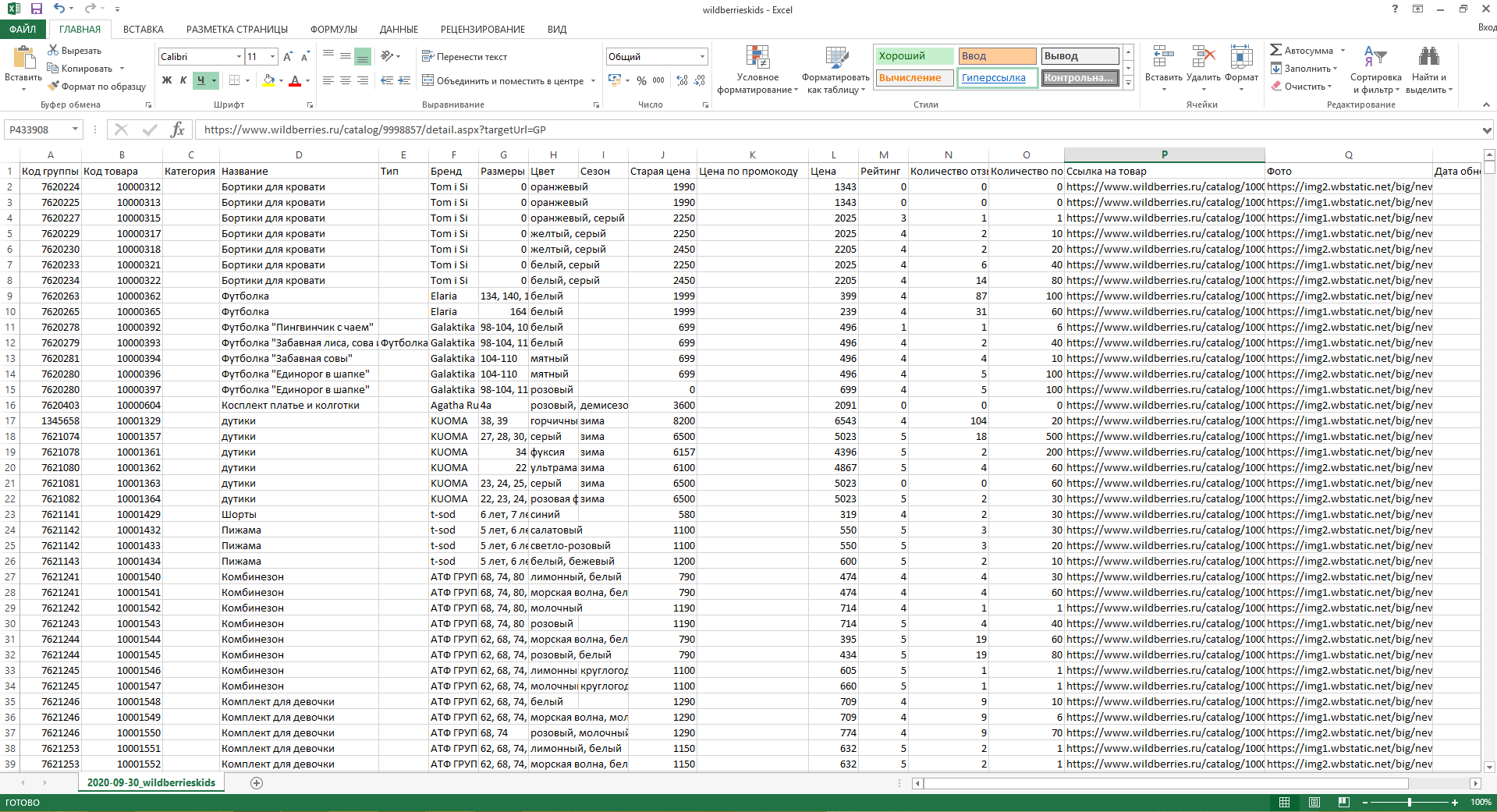The image size is (1497, 812).
Task: Click the Name Box showing P433908
Action: click(x=37, y=129)
